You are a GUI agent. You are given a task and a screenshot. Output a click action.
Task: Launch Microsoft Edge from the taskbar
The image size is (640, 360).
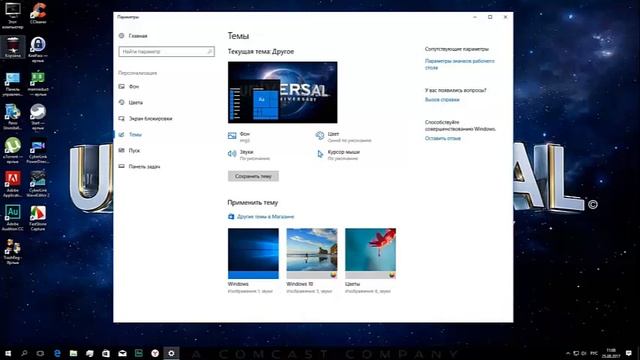click(x=57, y=353)
